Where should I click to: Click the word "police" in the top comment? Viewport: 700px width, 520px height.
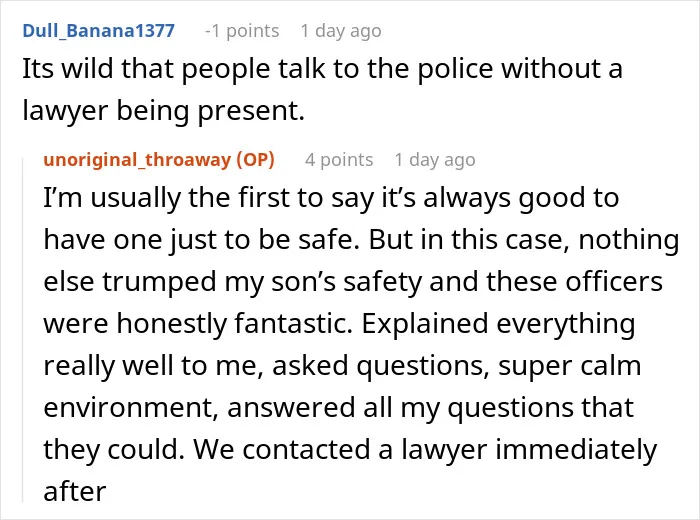click(x=455, y=70)
